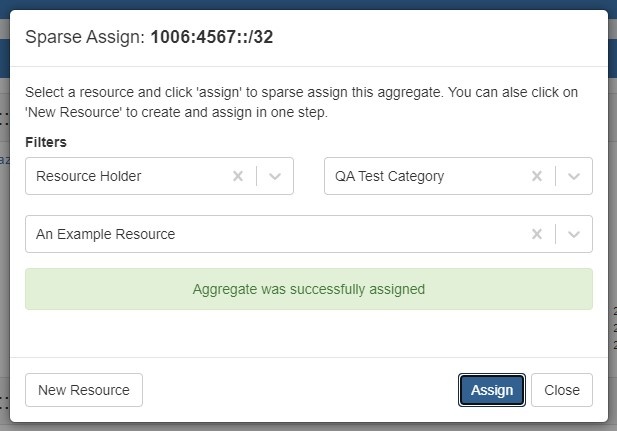Clear the An Example Resource selection
The width and height of the screenshot is (617, 431).
click(x=537, y=234)
